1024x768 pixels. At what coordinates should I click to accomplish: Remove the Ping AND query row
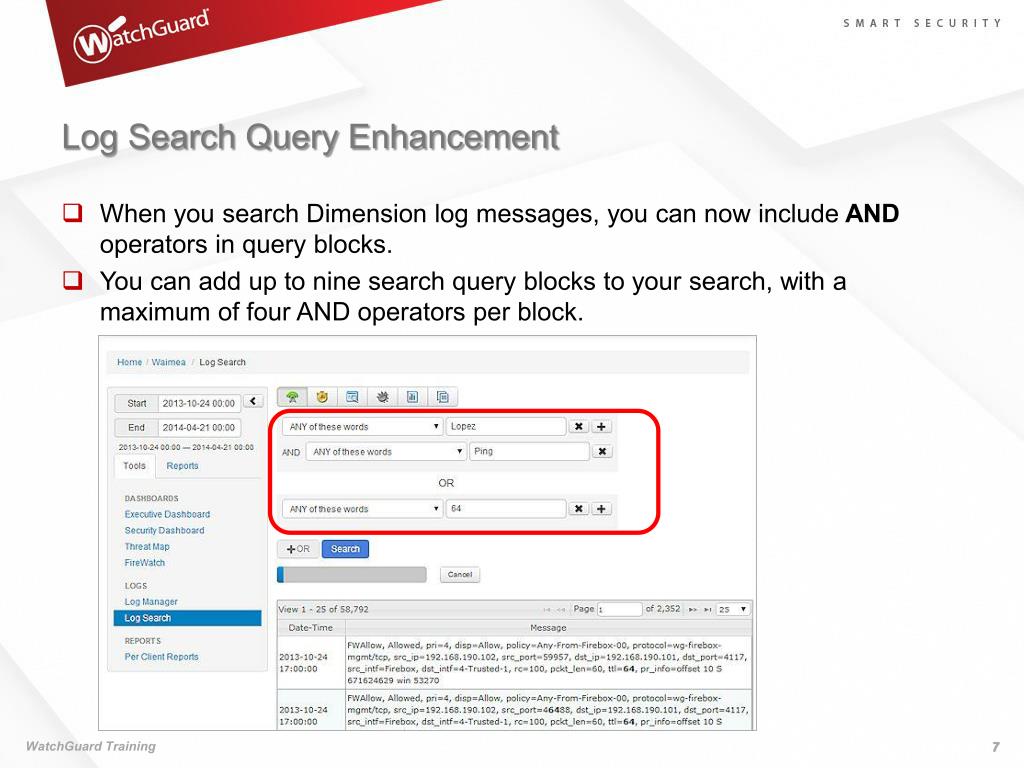coord(602,451)
